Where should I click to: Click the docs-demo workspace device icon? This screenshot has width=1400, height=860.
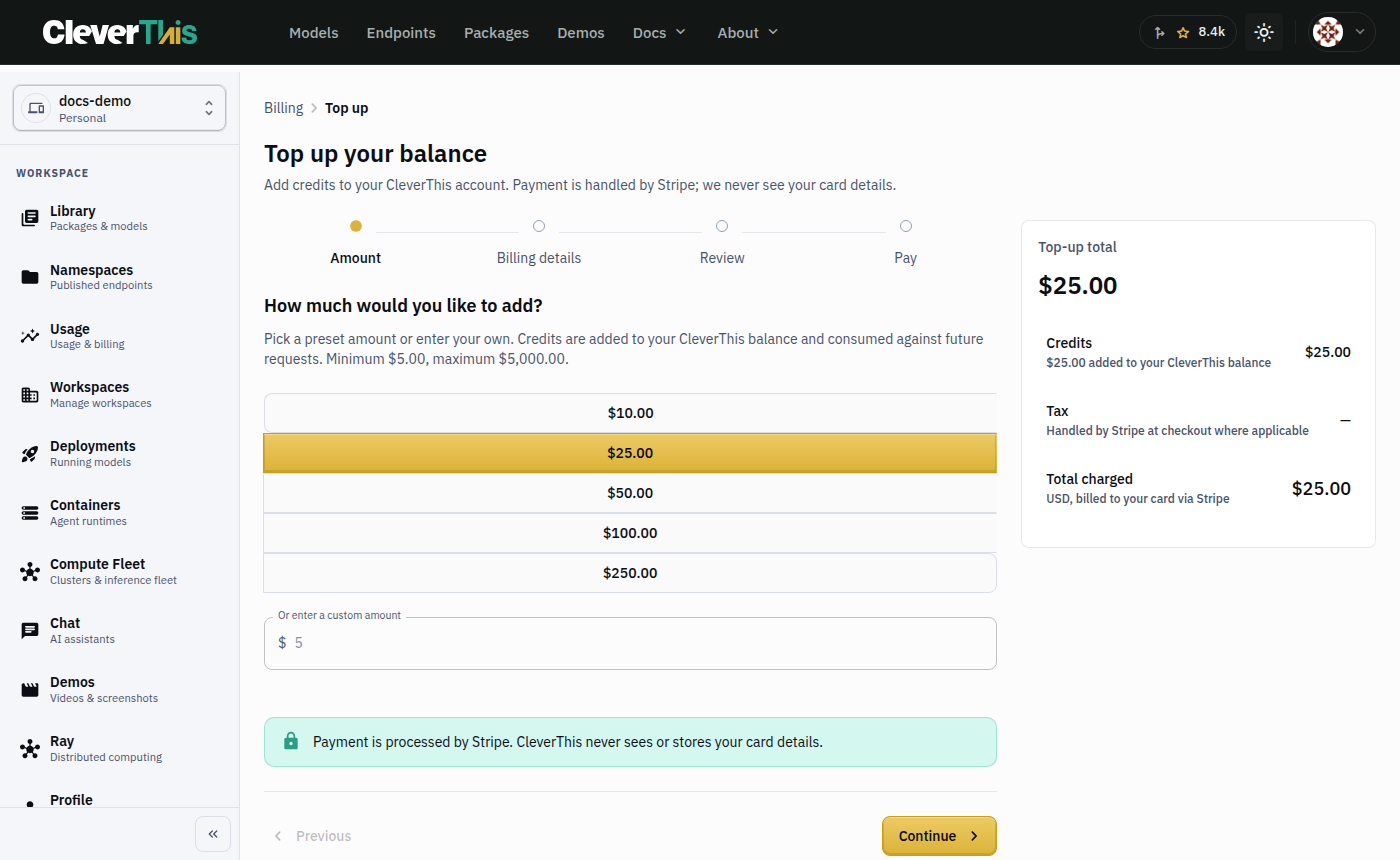pyautogui.click(x=36, y=108)
